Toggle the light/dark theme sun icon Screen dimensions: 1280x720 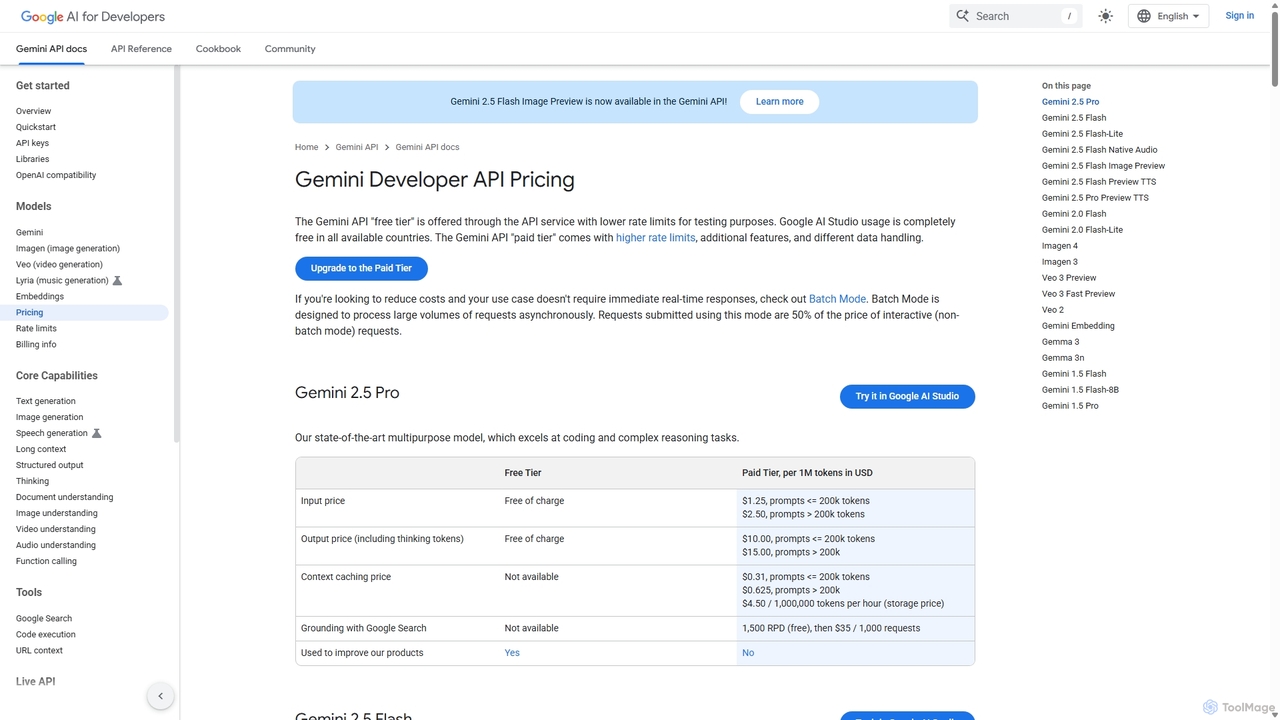(1105, 16)
